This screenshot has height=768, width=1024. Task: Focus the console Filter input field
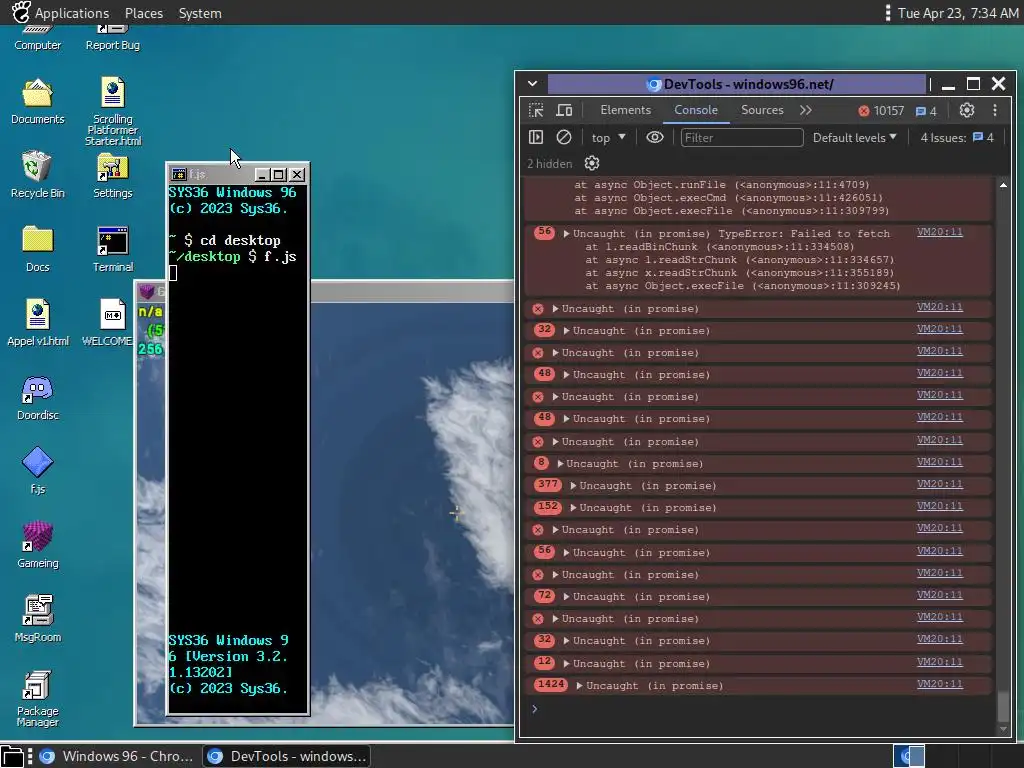point(741,137)
